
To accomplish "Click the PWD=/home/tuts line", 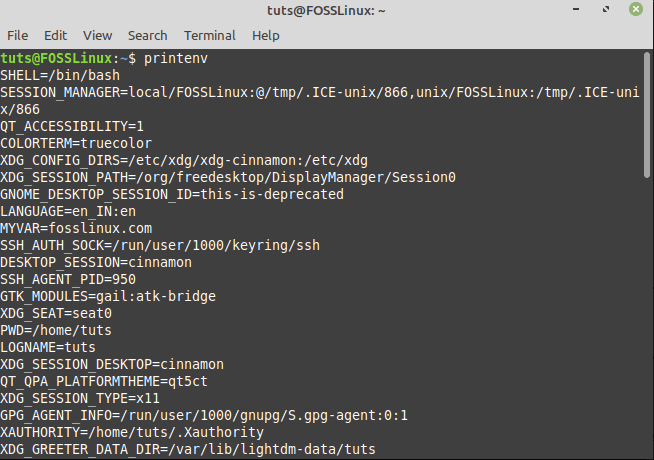I will click(56, 330).
